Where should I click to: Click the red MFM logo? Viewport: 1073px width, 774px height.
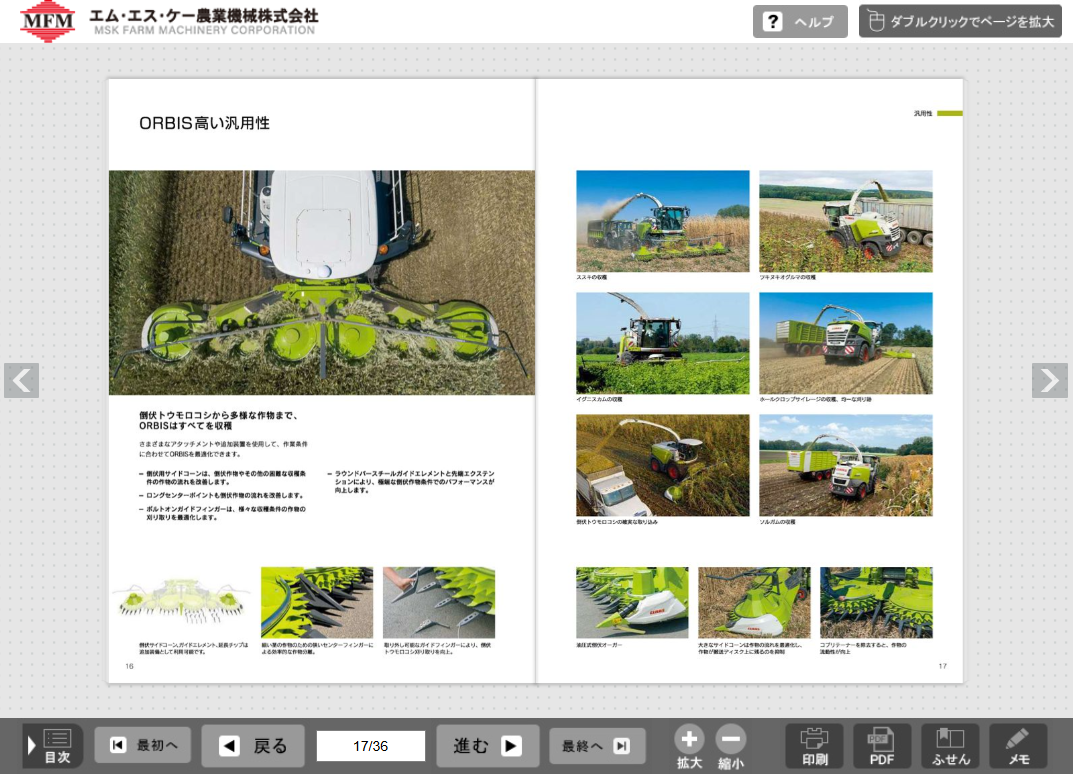47,21
